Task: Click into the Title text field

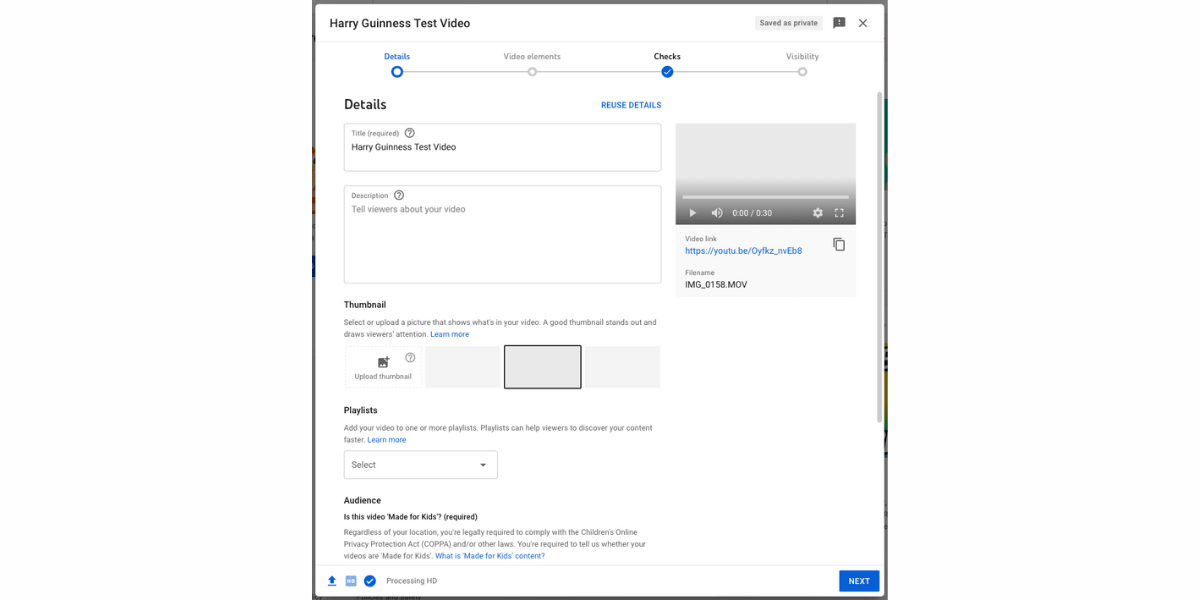Action: (503, 147)
